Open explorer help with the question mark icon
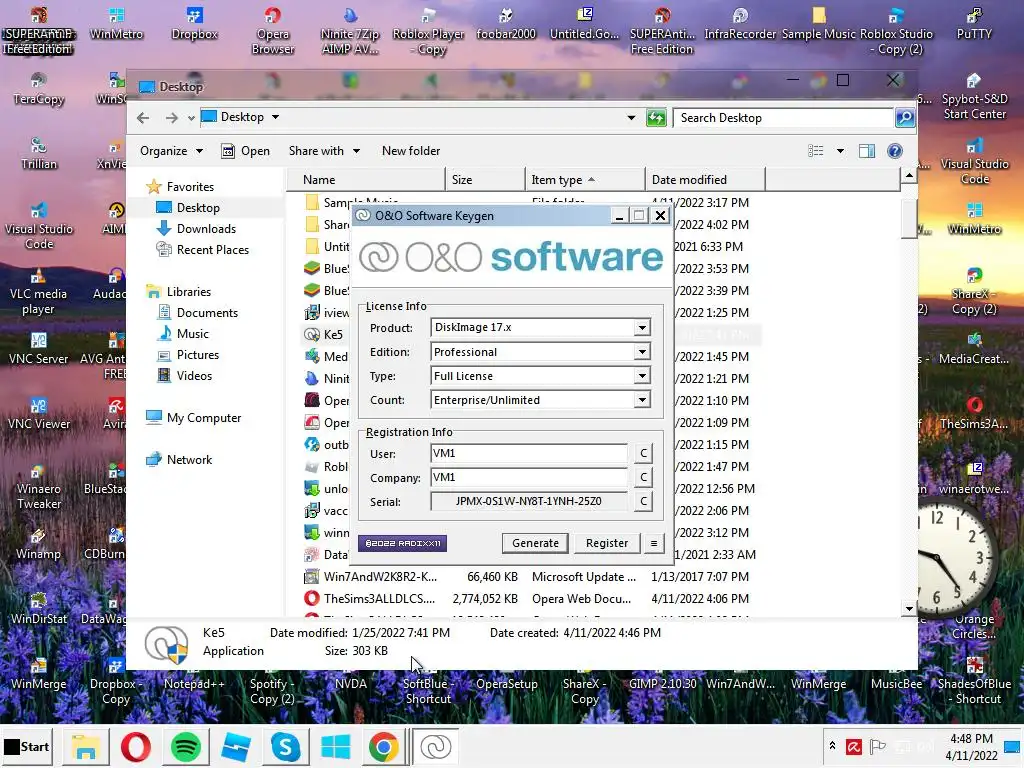Image resolution: width=1024 pixels, height=768 pixels. 895,151
